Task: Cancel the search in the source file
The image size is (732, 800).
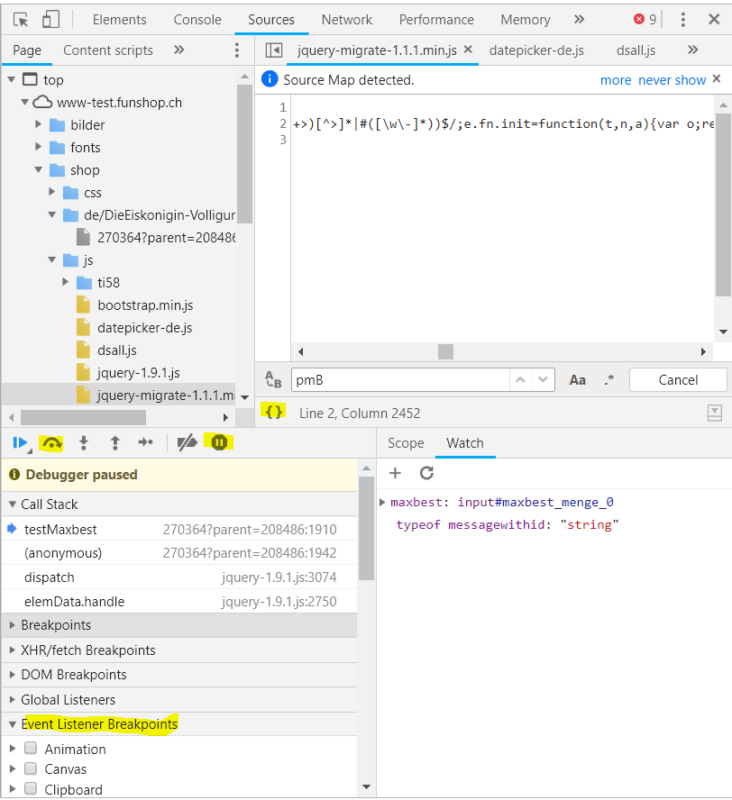Action: [677, 380]
